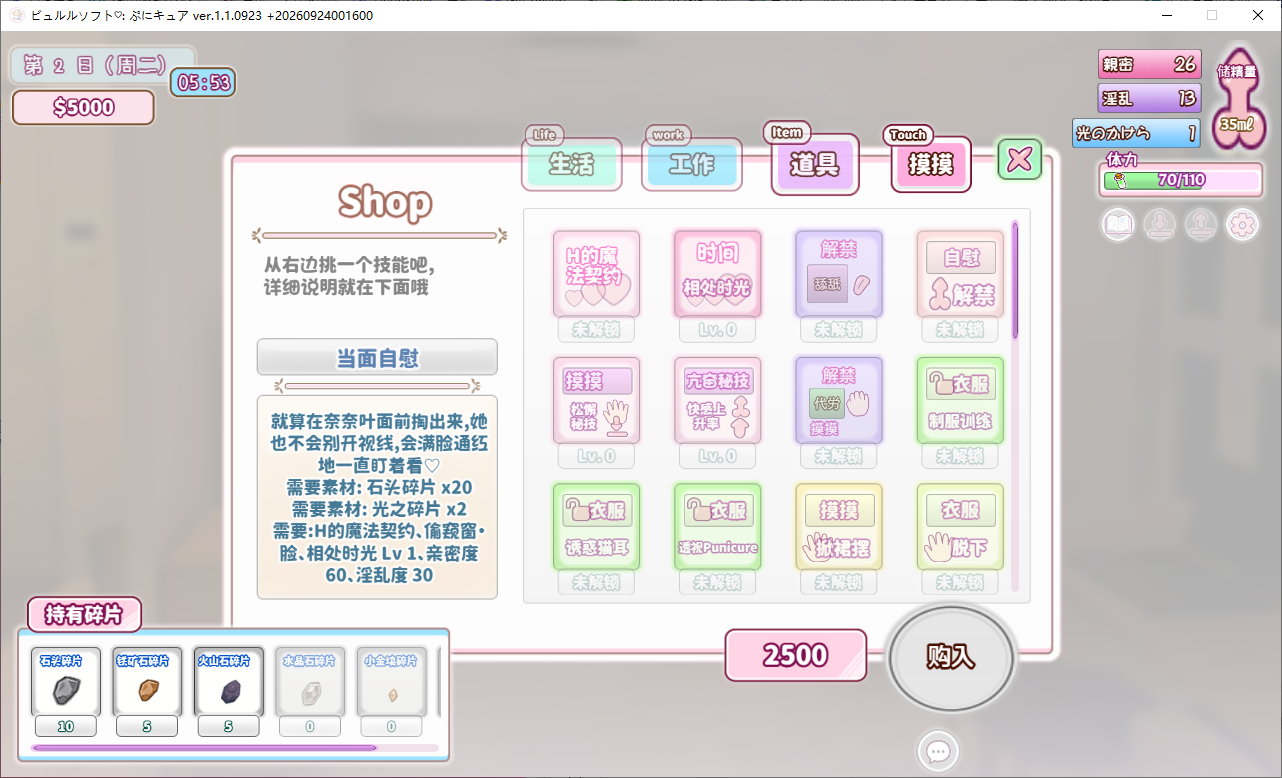The image size is (1282, 778).
Task: Select the 摸摸 掀裙摆 skill tile
Action: coord(839,527)
